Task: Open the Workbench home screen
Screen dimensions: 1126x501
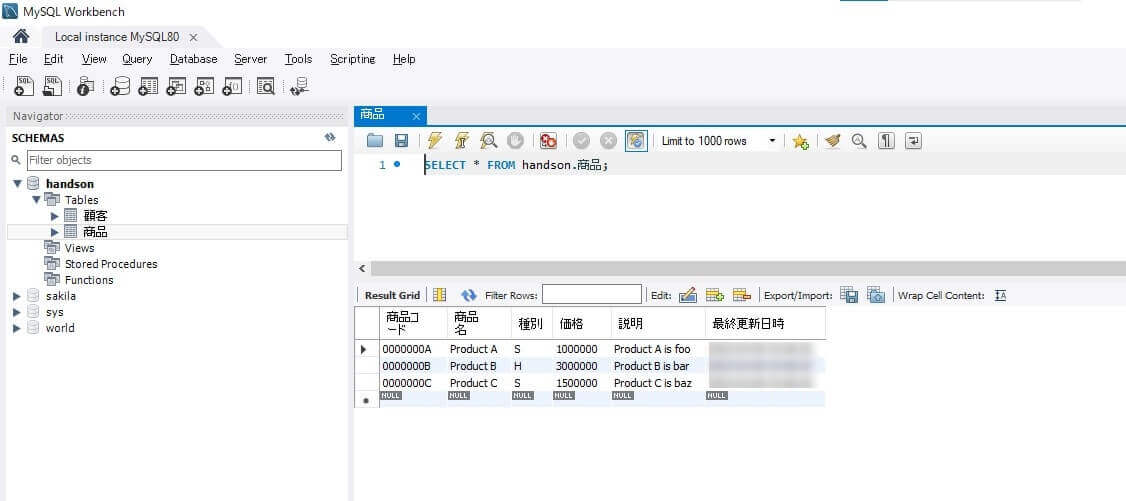Action: point(21,37)
